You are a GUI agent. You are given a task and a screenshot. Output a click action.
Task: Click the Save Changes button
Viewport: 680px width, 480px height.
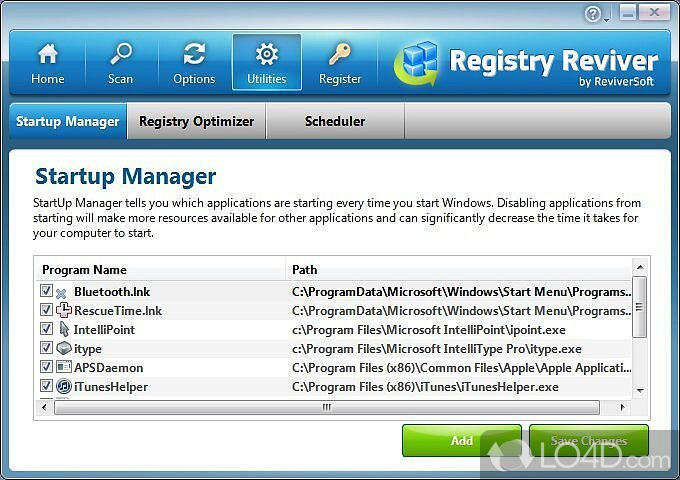tap(588, 441)
